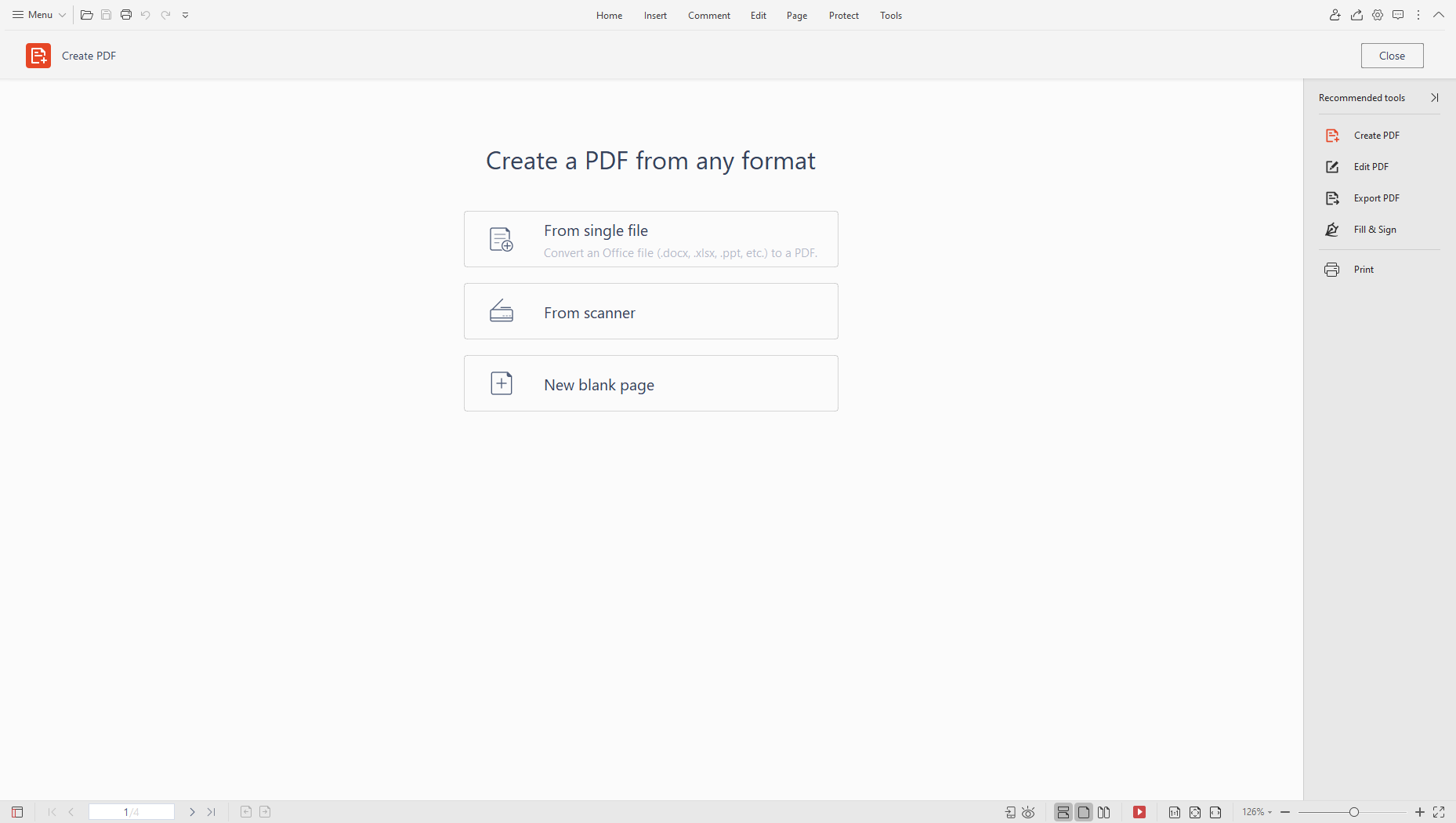Switch to two-page view mode
1456x823 pixels.
(1104, 812)
